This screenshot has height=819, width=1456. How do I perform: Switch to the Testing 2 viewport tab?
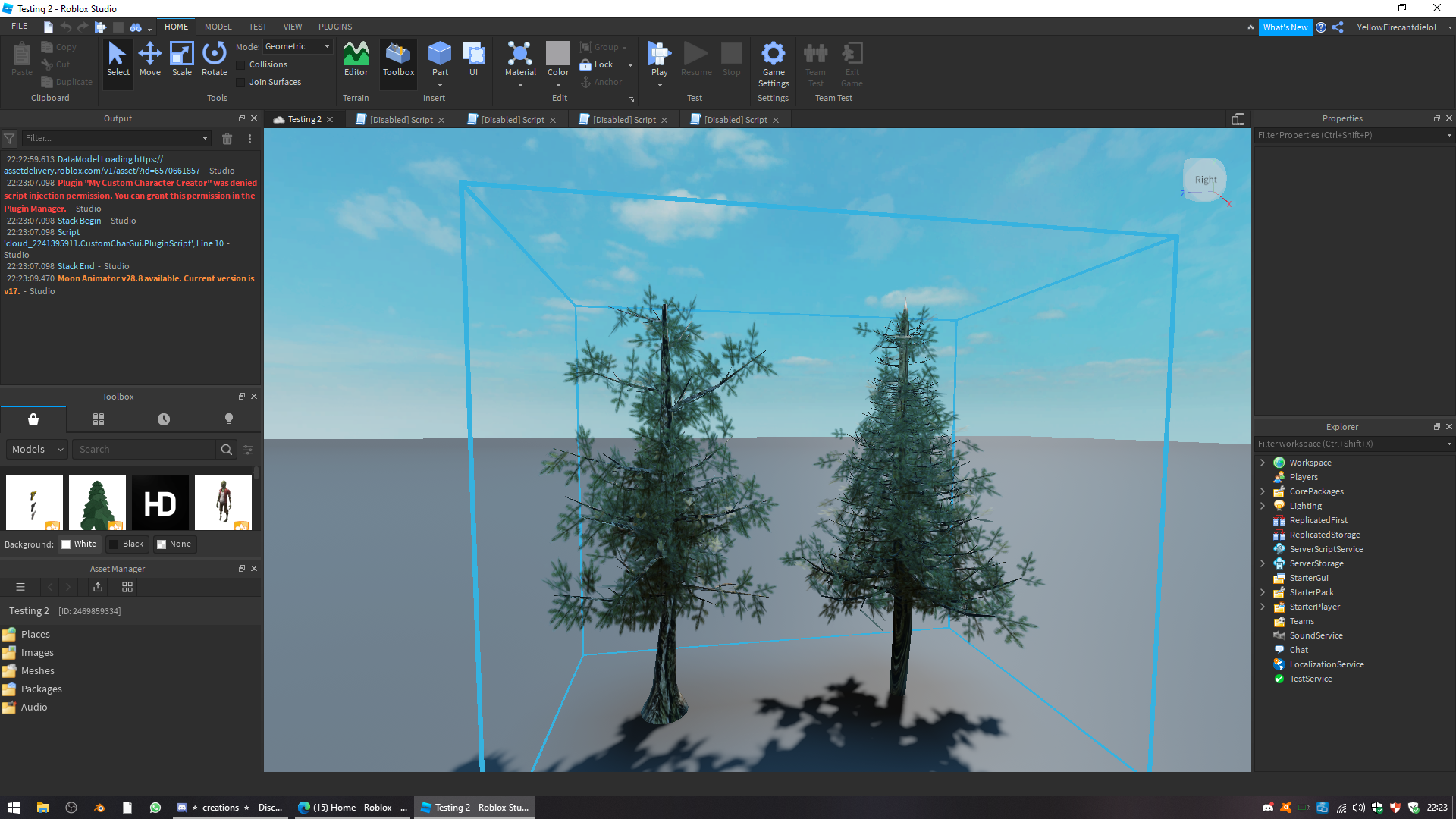304,120
